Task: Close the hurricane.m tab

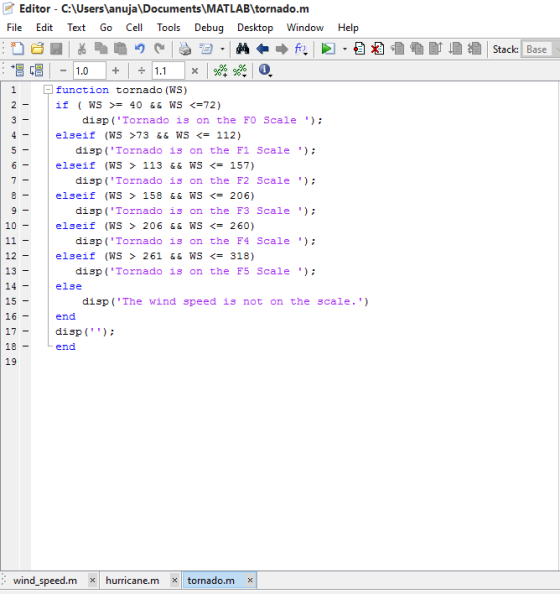Action: tap(175, 580)
